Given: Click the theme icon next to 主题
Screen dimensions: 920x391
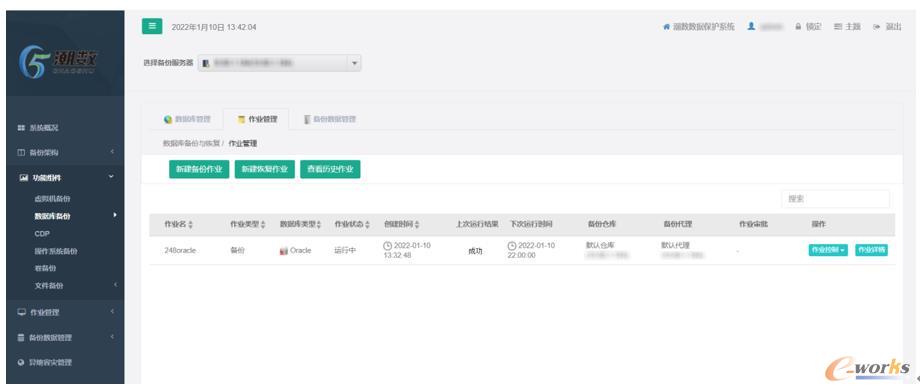Looking at the screenshot, I should 838,27.
